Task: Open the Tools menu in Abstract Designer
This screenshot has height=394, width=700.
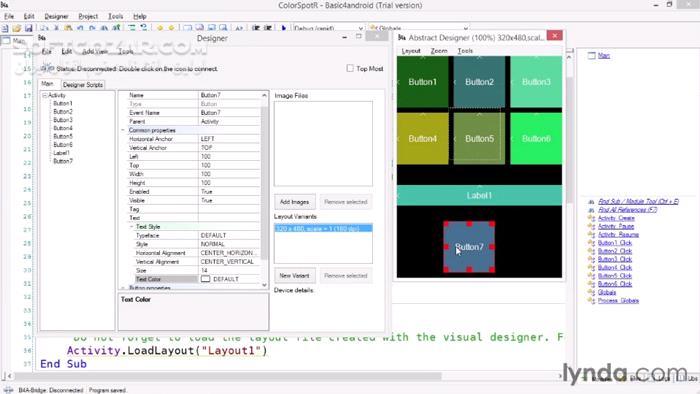Action: click(465, 51)
